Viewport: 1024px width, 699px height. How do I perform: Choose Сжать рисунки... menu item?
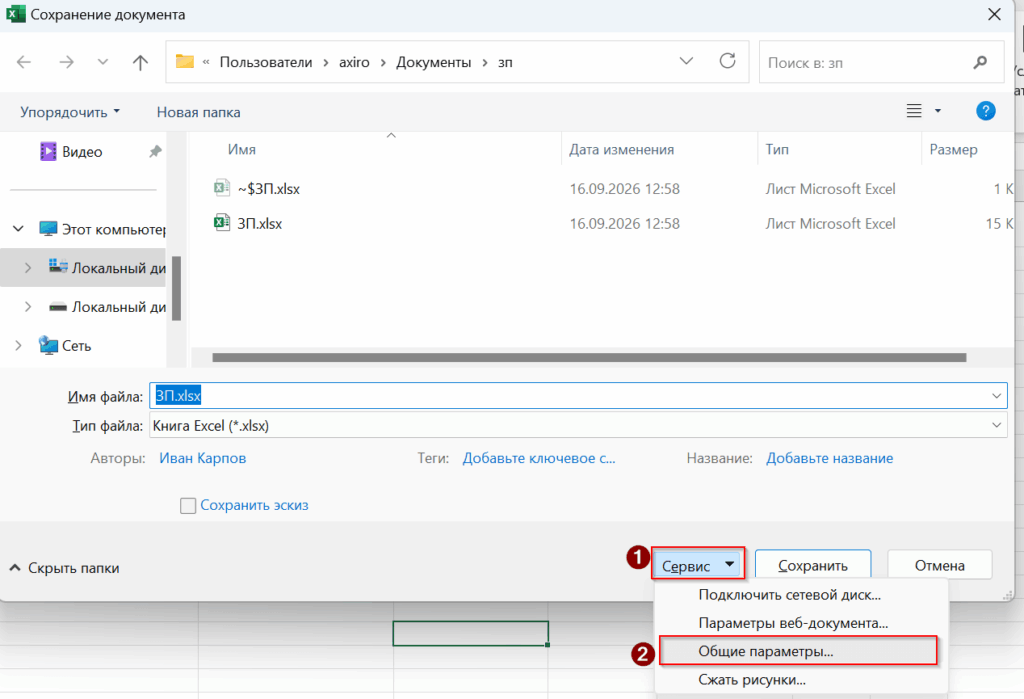801,679
